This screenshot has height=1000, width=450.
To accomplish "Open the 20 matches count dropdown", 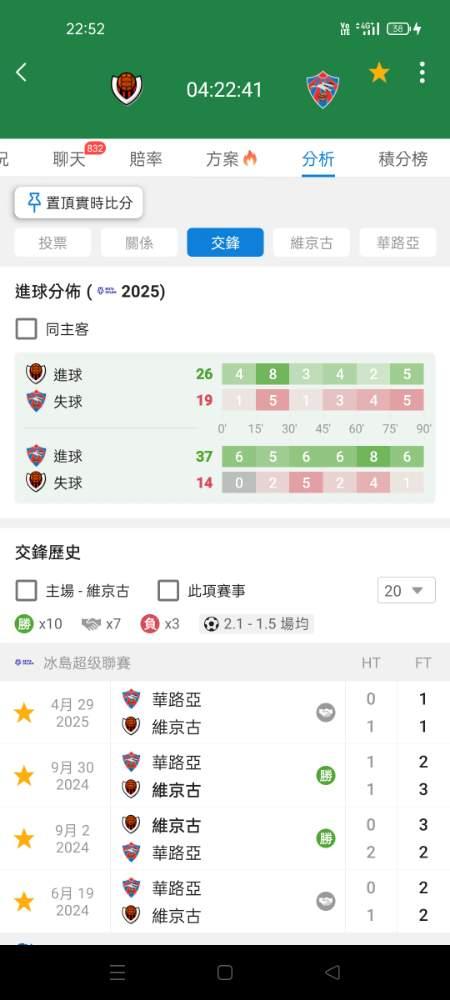I will [407, 591].
